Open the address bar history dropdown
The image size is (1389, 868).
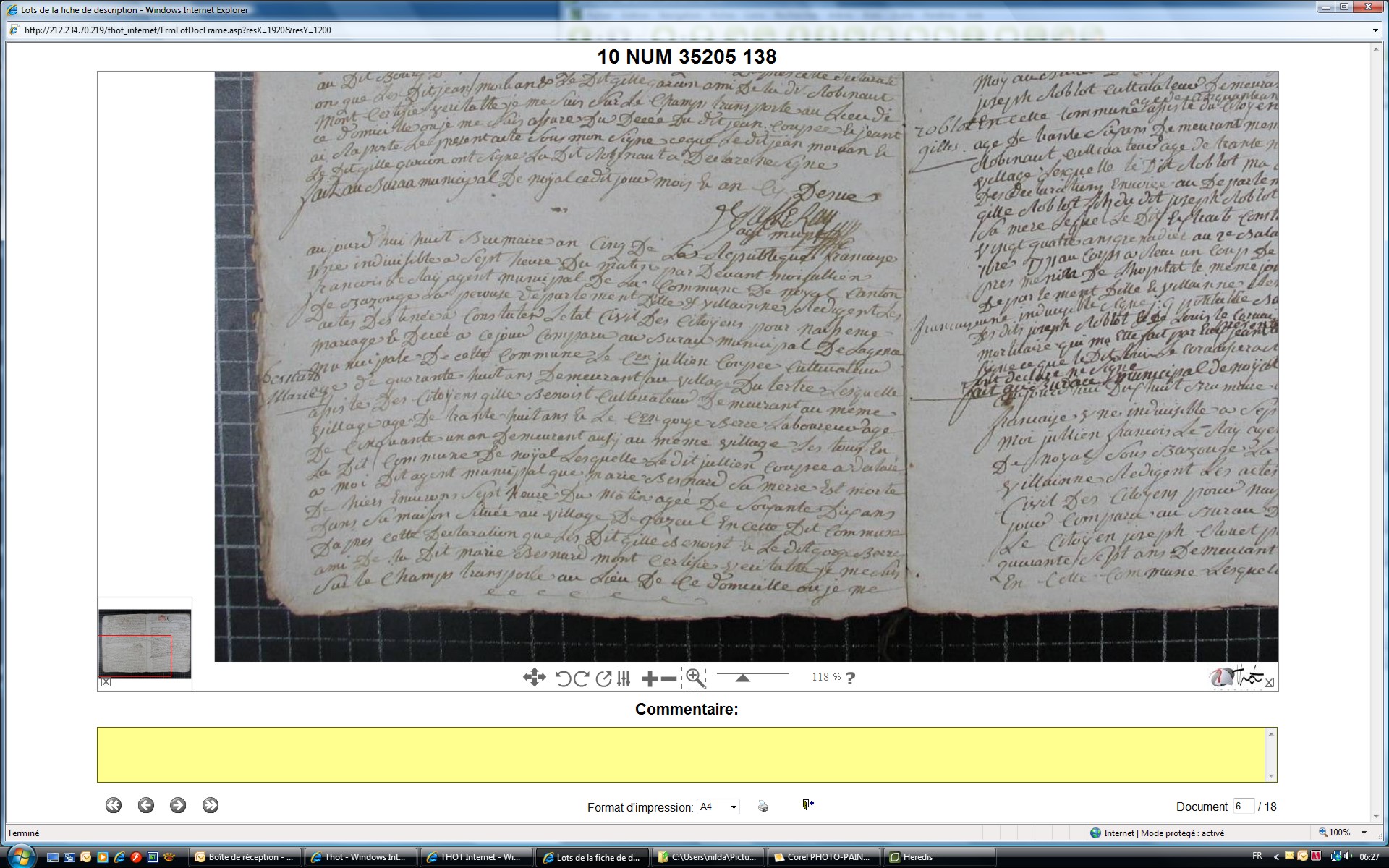click(x=1375, y=30)
